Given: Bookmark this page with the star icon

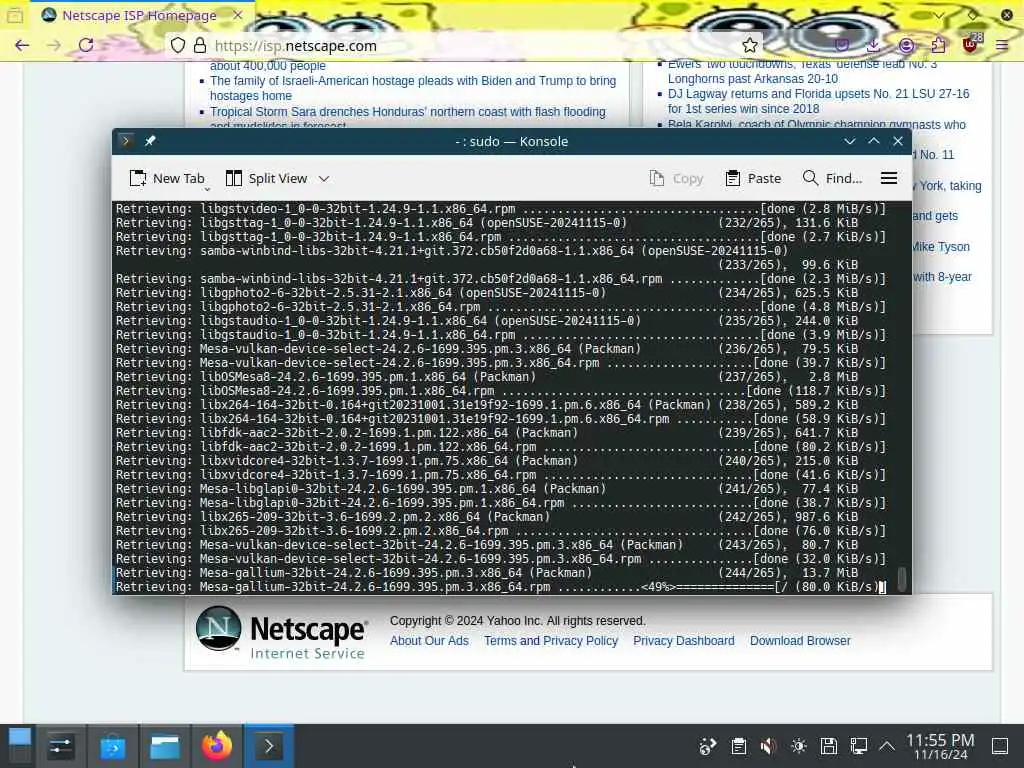Looking at the screenshot, I should tap(750, 45).
